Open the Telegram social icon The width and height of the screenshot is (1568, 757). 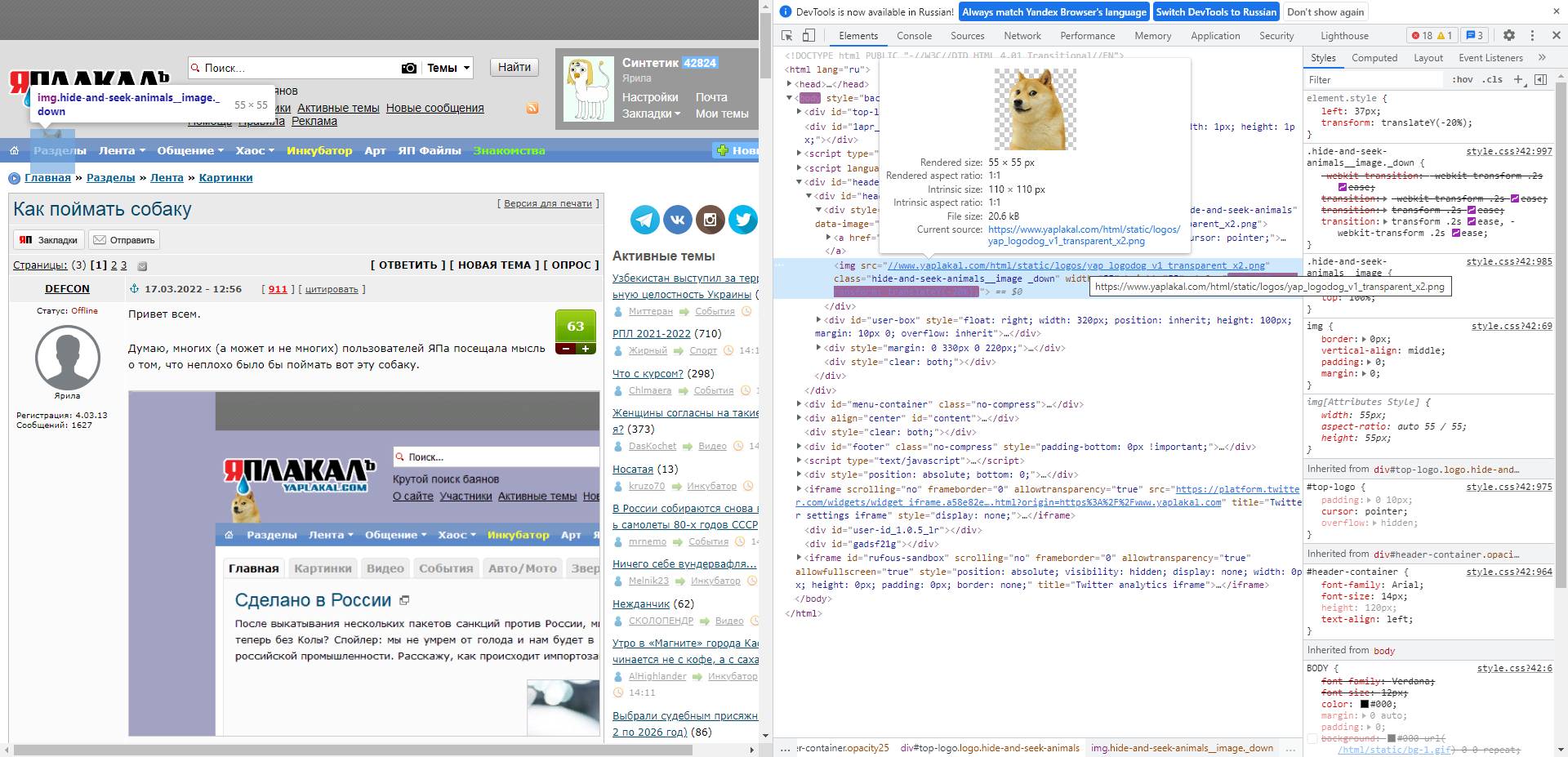pos(644,220)
